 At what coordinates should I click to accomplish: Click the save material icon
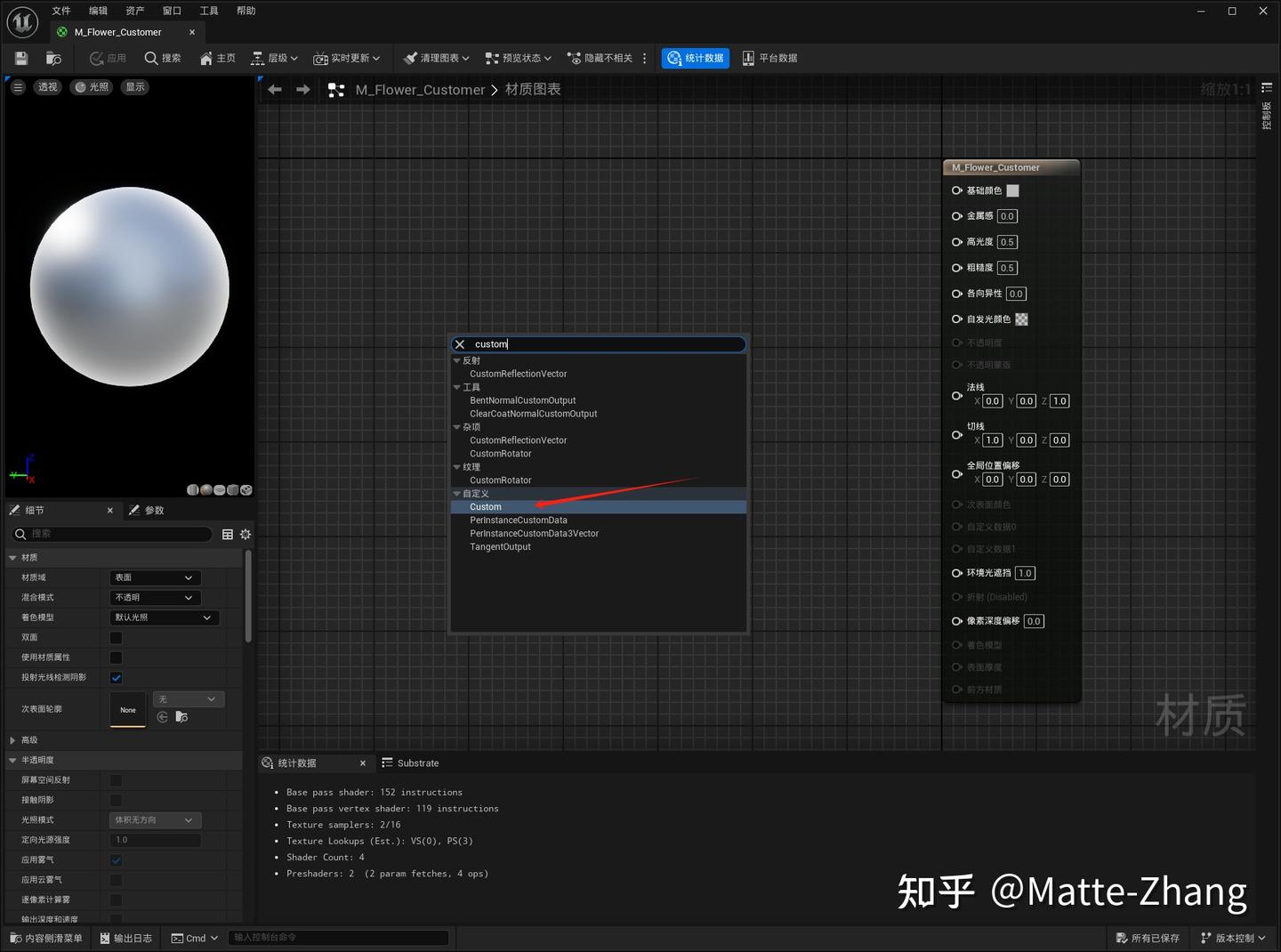(20, 57)
